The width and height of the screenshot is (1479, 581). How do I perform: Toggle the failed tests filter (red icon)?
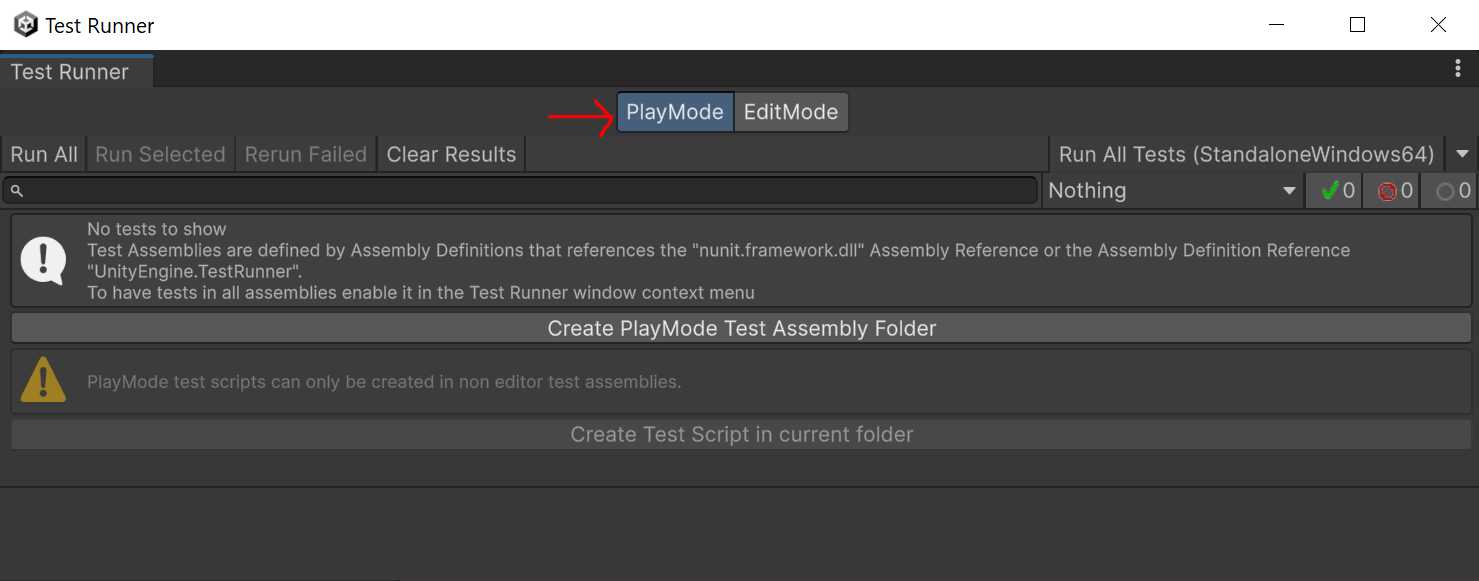point(1391,190)
